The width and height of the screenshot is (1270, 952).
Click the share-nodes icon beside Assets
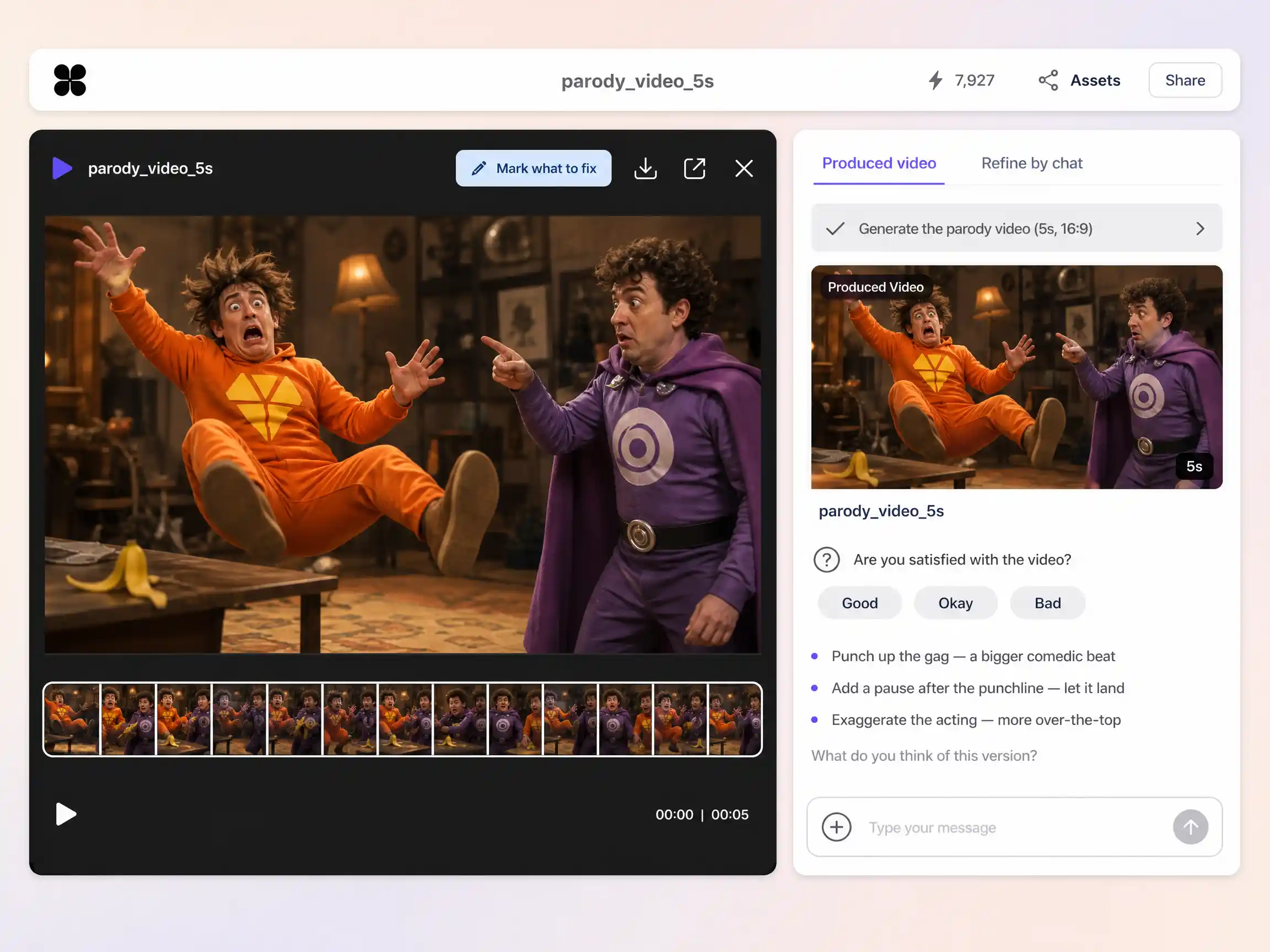pos(1048,80)
